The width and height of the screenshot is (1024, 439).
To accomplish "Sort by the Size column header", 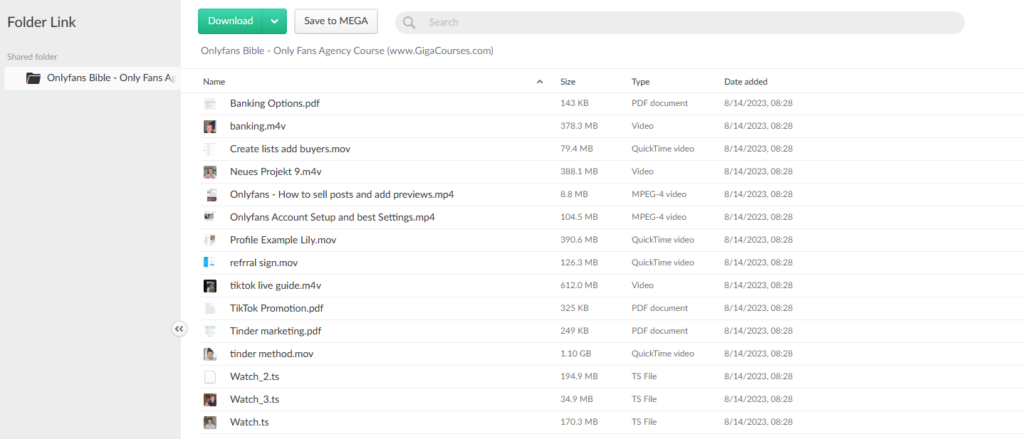I will 568,82.
